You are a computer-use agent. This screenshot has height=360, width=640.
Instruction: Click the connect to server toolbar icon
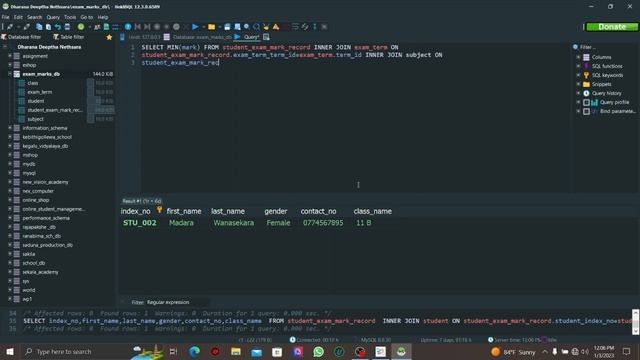[x=10, y=27]
